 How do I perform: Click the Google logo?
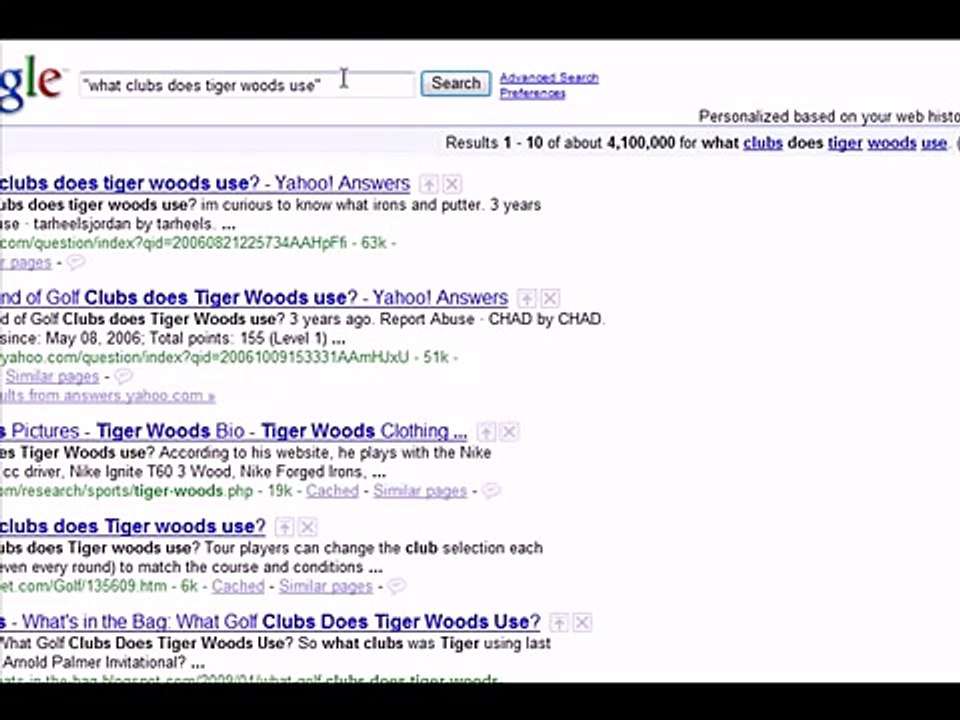tap(31, 84)
